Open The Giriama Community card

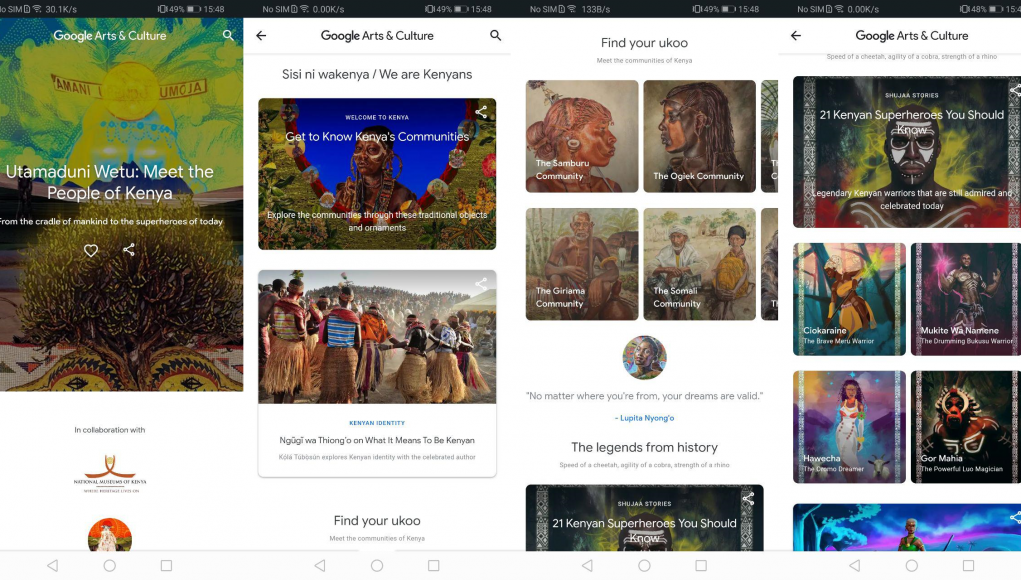(x=582, y=264)
